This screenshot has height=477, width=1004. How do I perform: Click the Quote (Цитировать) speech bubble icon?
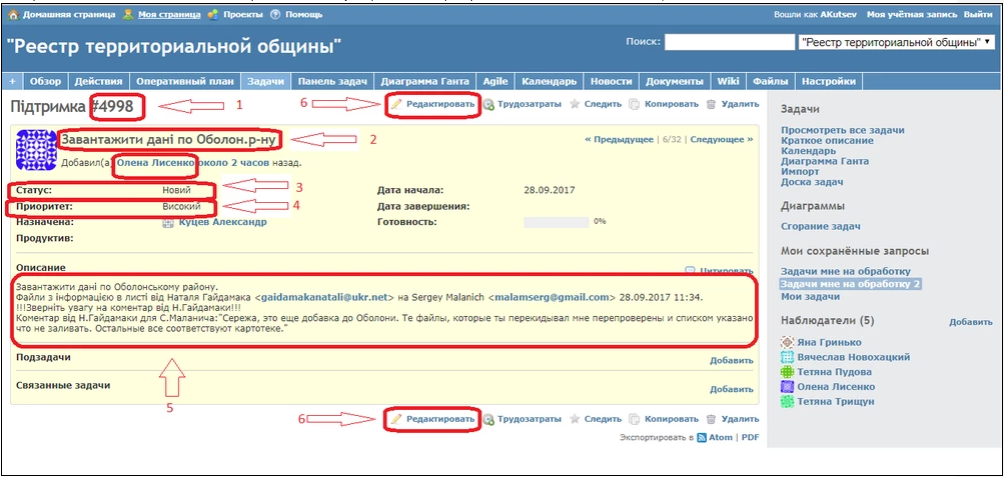tap(690, 271)
